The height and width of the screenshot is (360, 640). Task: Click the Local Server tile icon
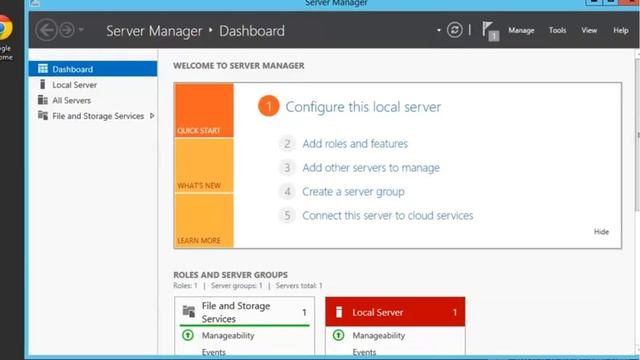click(339, 312)
